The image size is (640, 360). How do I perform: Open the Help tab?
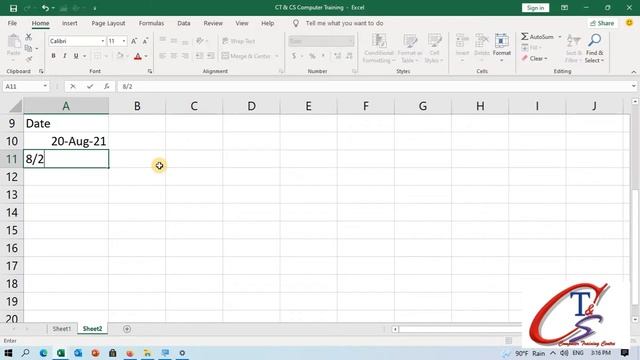pyautogui.click(x=267, y=23)
